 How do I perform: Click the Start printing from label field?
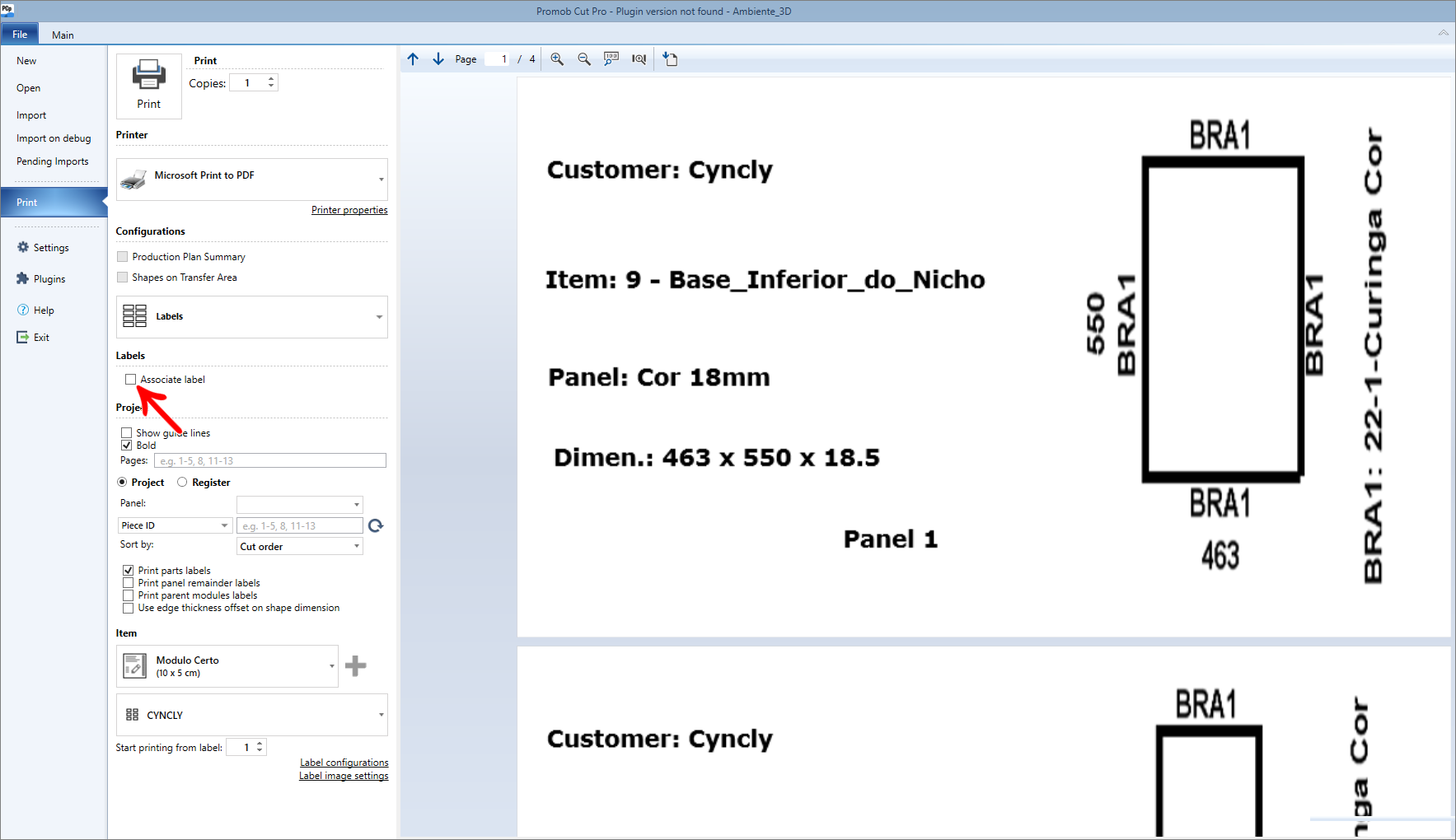(x=240, y=747)
